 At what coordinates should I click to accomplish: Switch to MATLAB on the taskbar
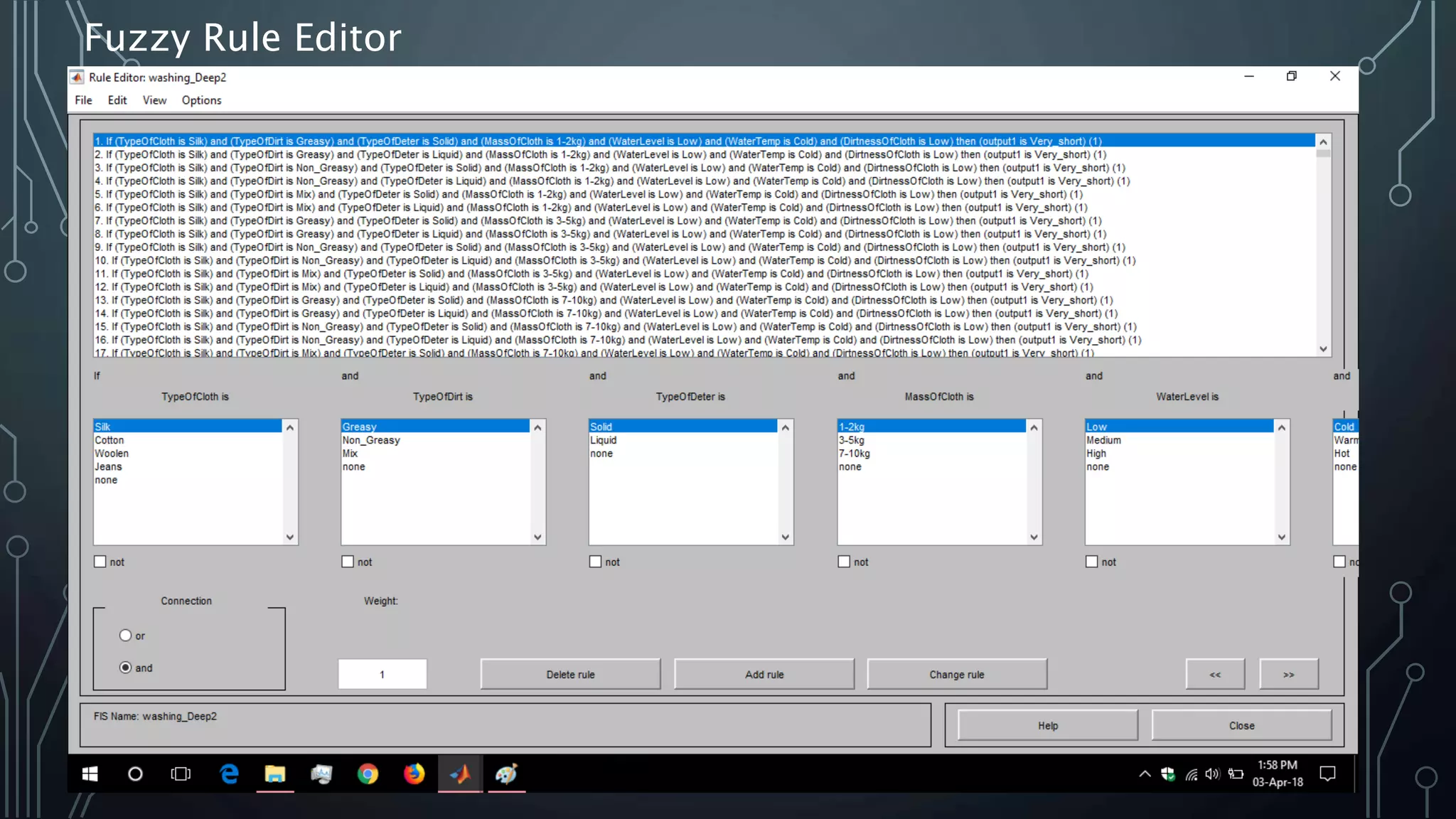[460, 774]
